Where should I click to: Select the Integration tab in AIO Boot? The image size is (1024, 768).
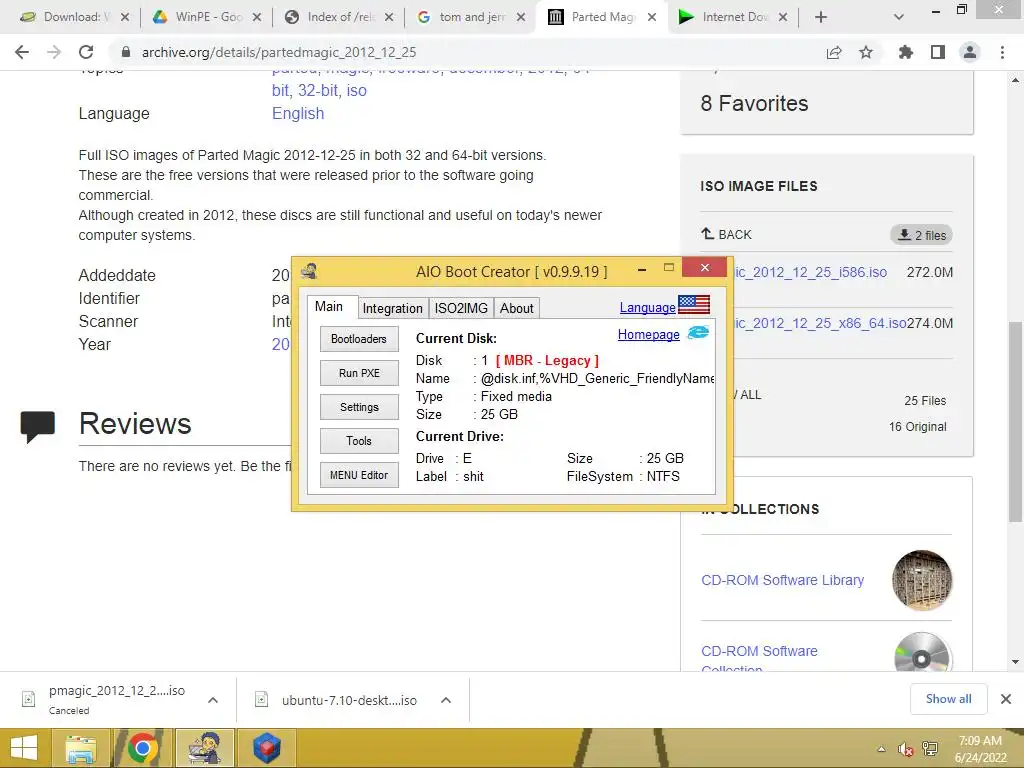[392, 308]
